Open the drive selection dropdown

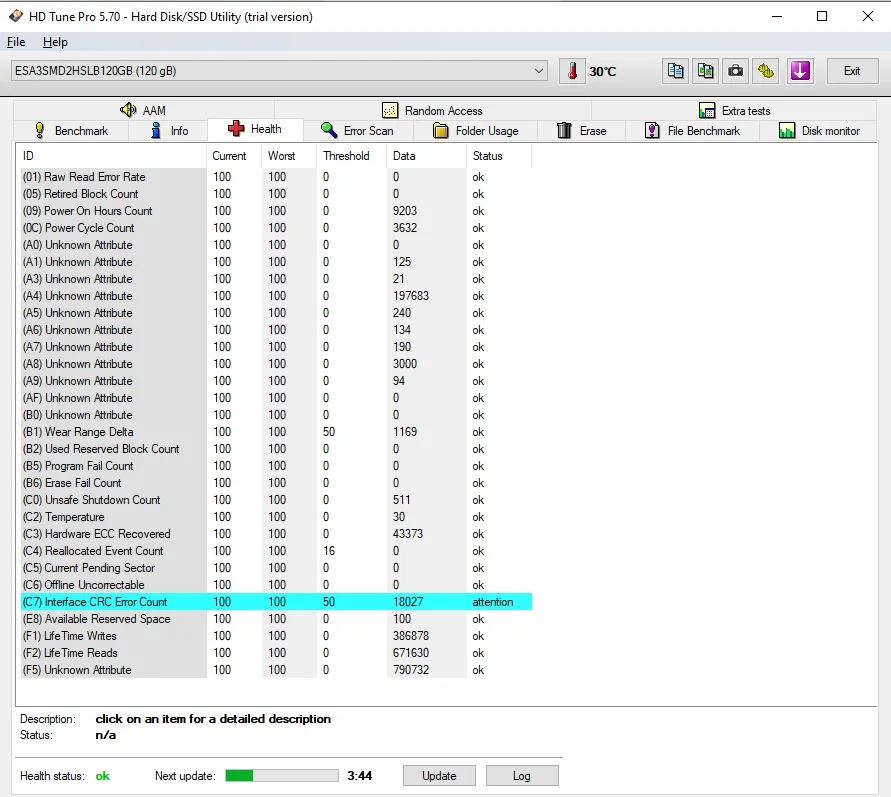tap(279, 71)
